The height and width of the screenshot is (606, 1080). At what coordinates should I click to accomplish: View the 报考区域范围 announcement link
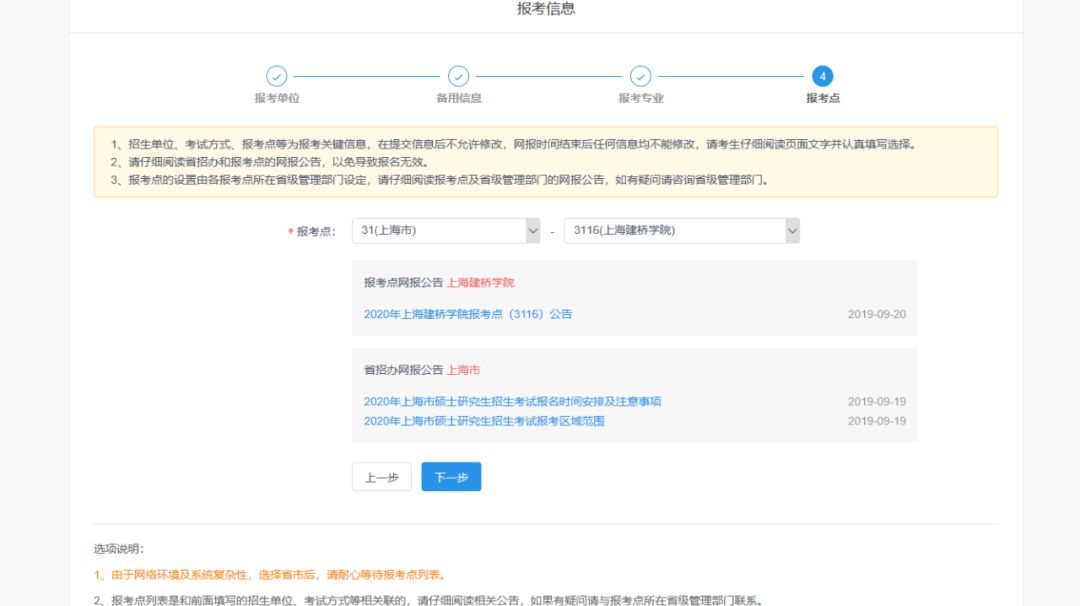tap(484, 421)
